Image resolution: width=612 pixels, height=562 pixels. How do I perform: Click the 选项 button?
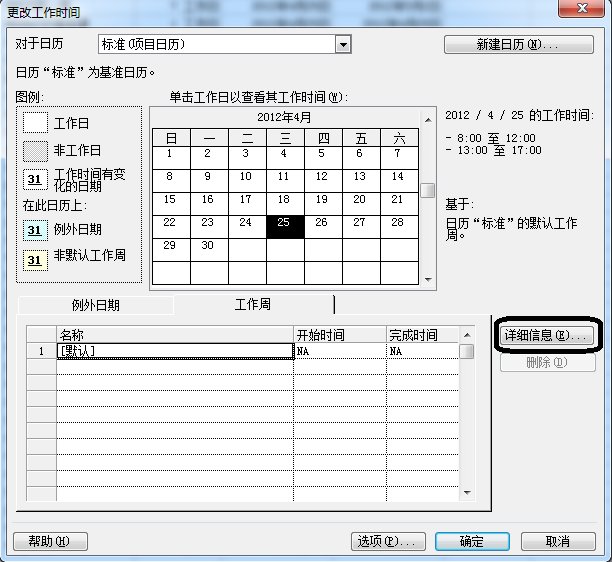click(388, 541)
